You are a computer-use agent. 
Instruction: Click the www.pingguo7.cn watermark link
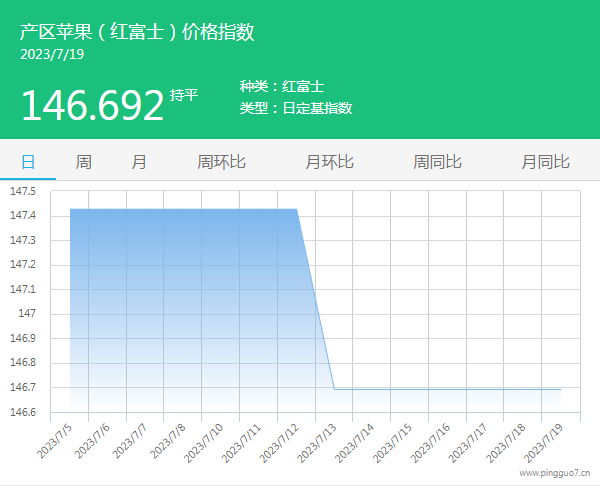[x=555, y=473]
